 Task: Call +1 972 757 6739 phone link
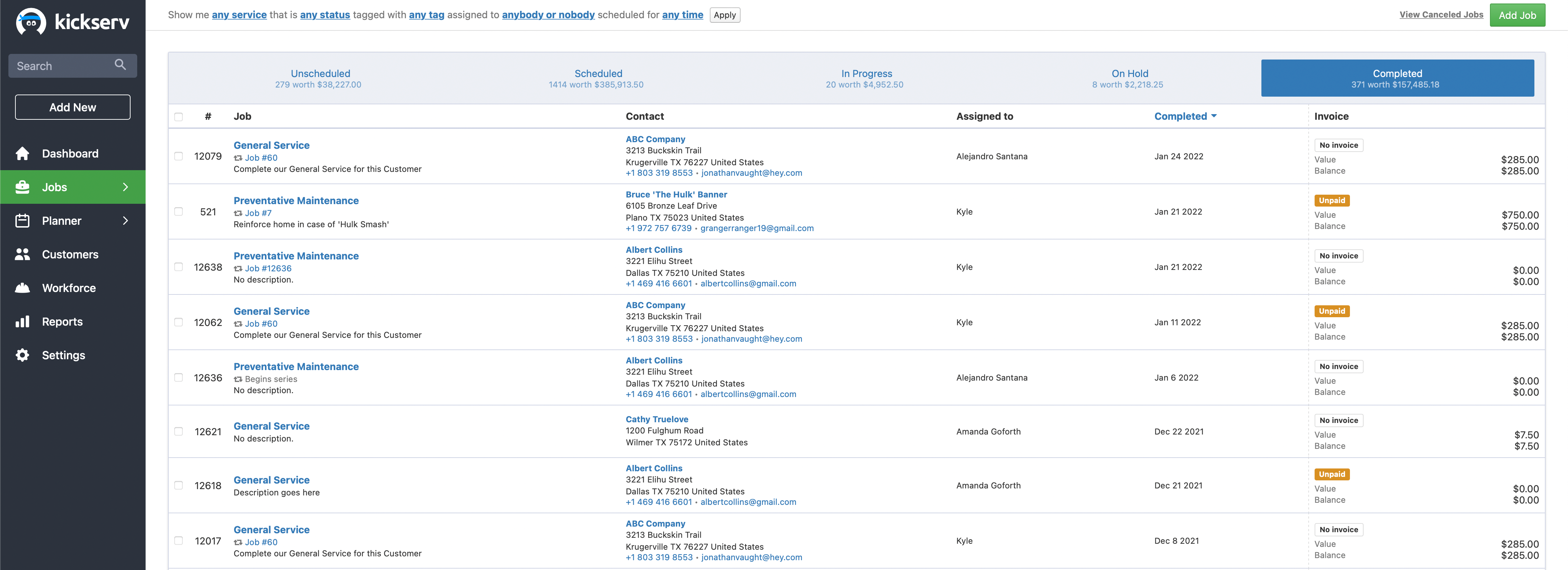pos(659,228)
